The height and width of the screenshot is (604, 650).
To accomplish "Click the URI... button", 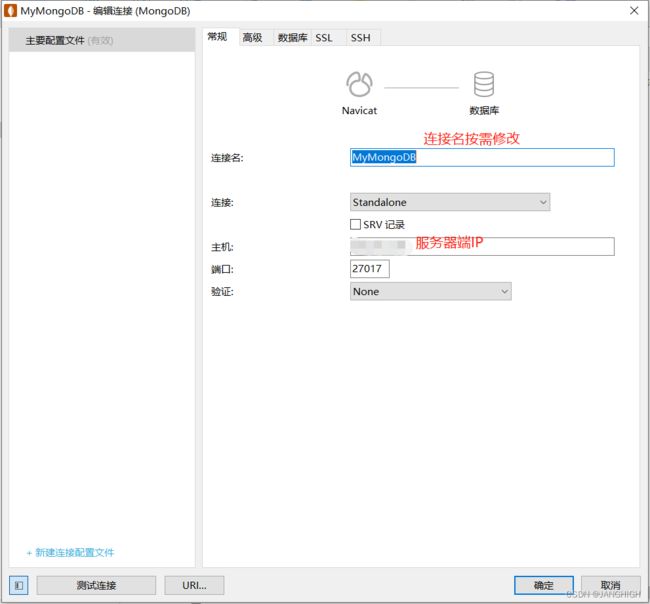I will [194, 585].
